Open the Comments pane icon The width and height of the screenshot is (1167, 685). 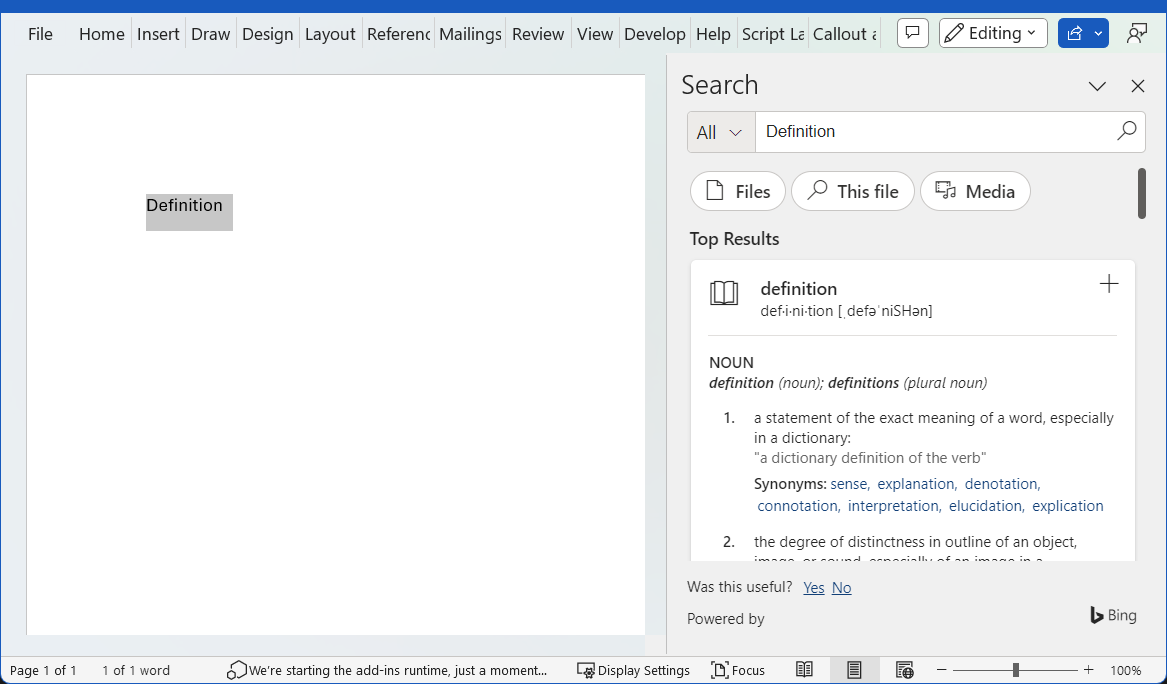pyautogui.click(x=912, y=34)
